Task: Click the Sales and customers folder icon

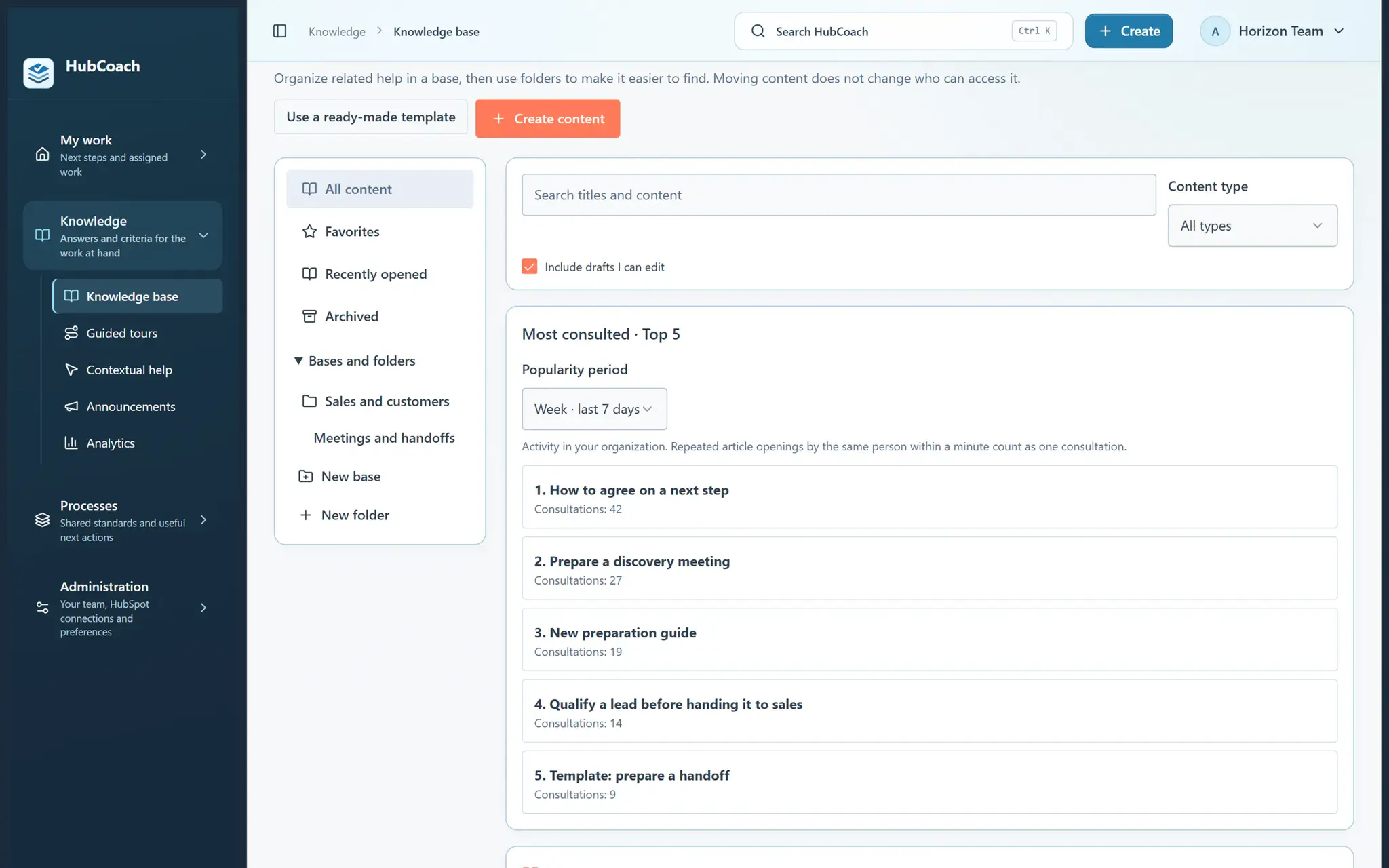Action: (309, 401)
